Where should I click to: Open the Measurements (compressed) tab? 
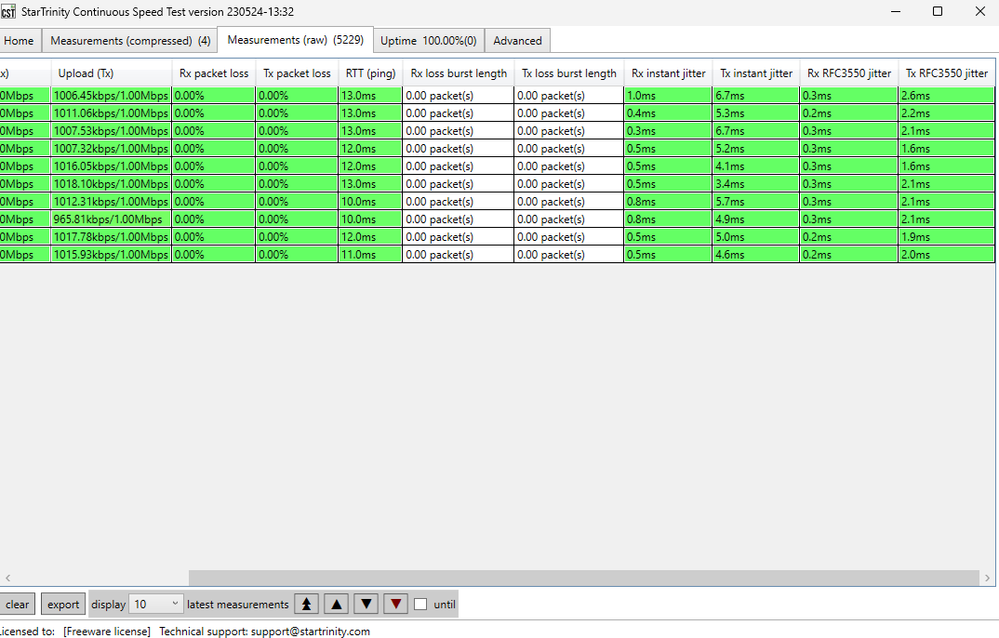(x=130, y=41)
